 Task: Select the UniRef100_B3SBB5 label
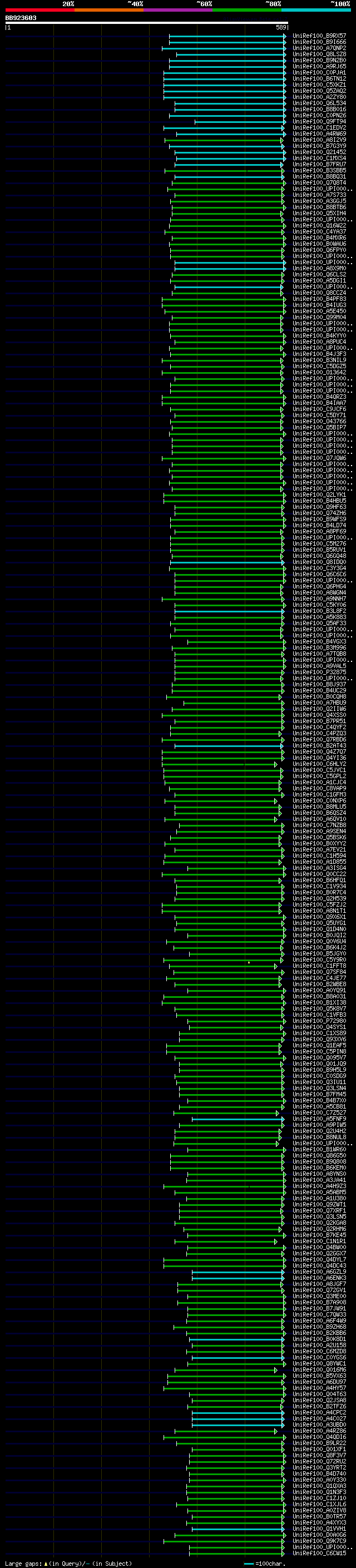(x=319, y=170)
